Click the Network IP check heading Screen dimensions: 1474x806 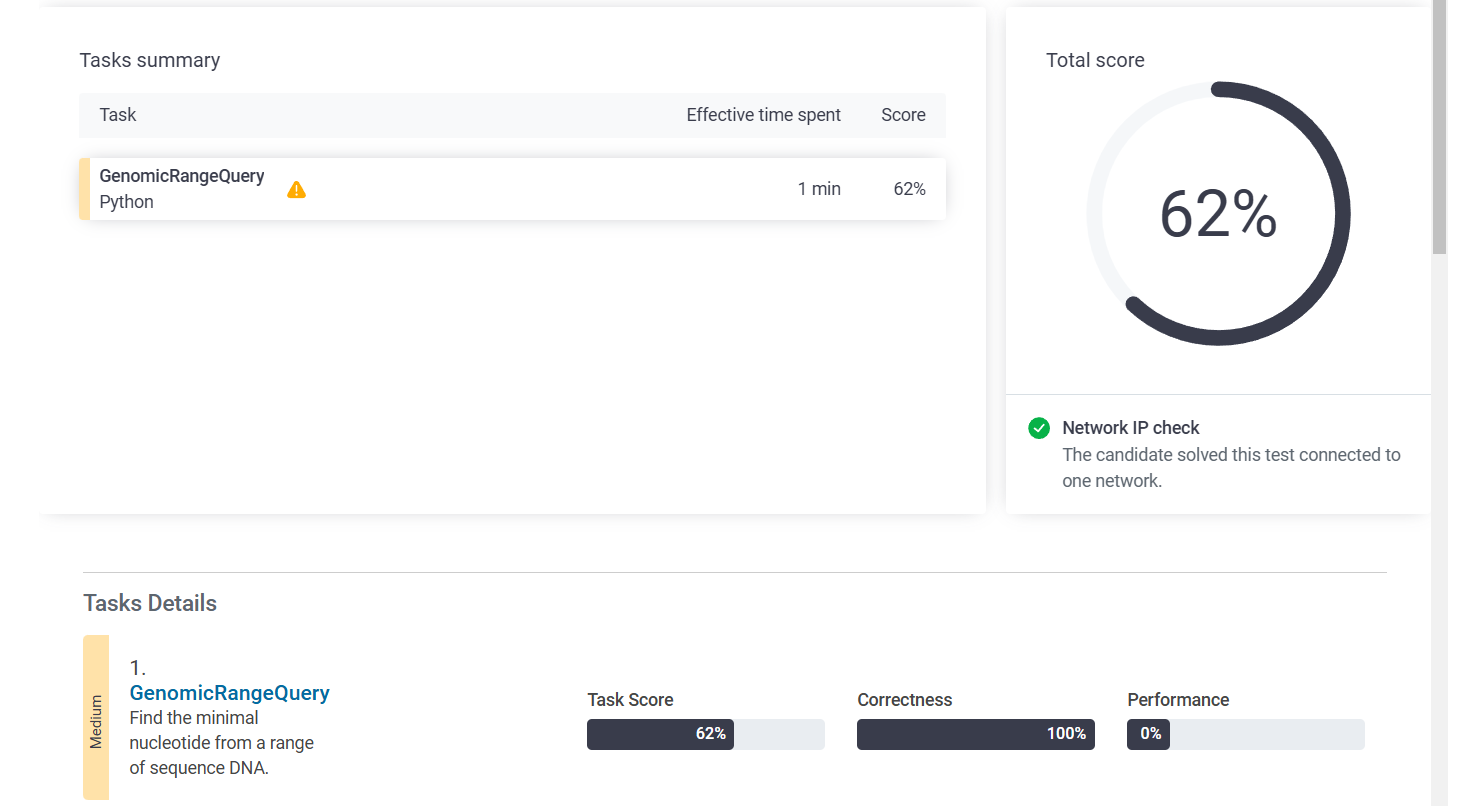(1131, 428)
